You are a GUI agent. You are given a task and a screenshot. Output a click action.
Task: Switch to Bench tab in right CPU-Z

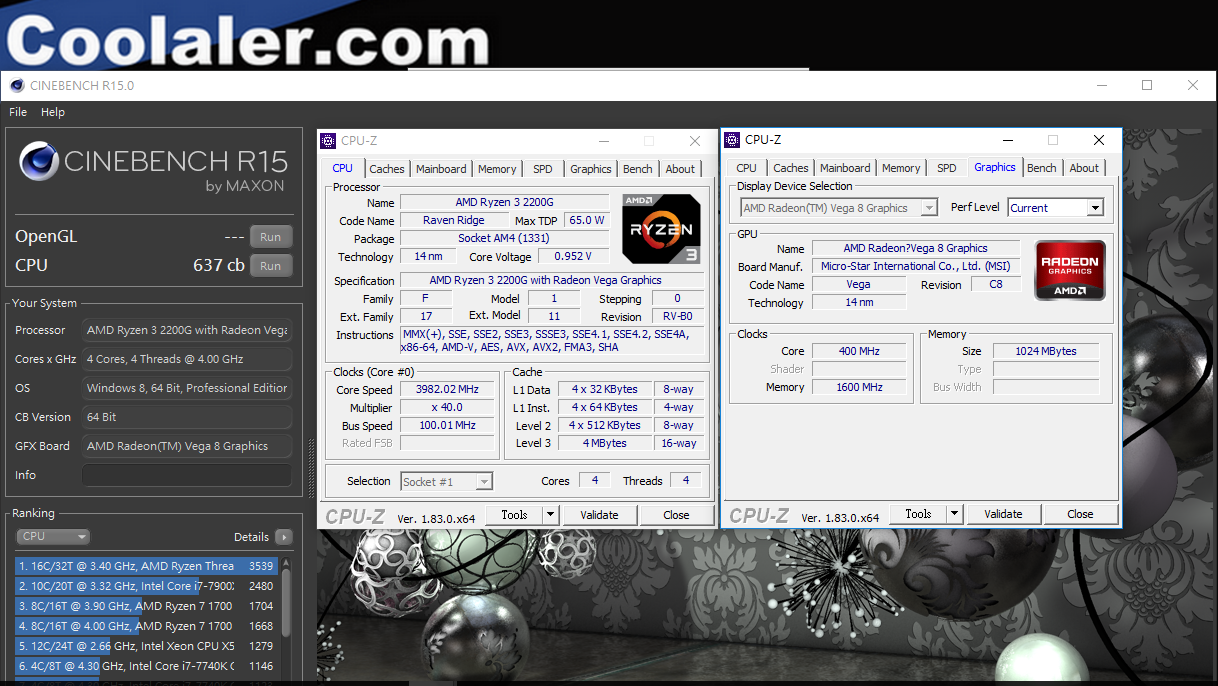tap(1042, 168)
